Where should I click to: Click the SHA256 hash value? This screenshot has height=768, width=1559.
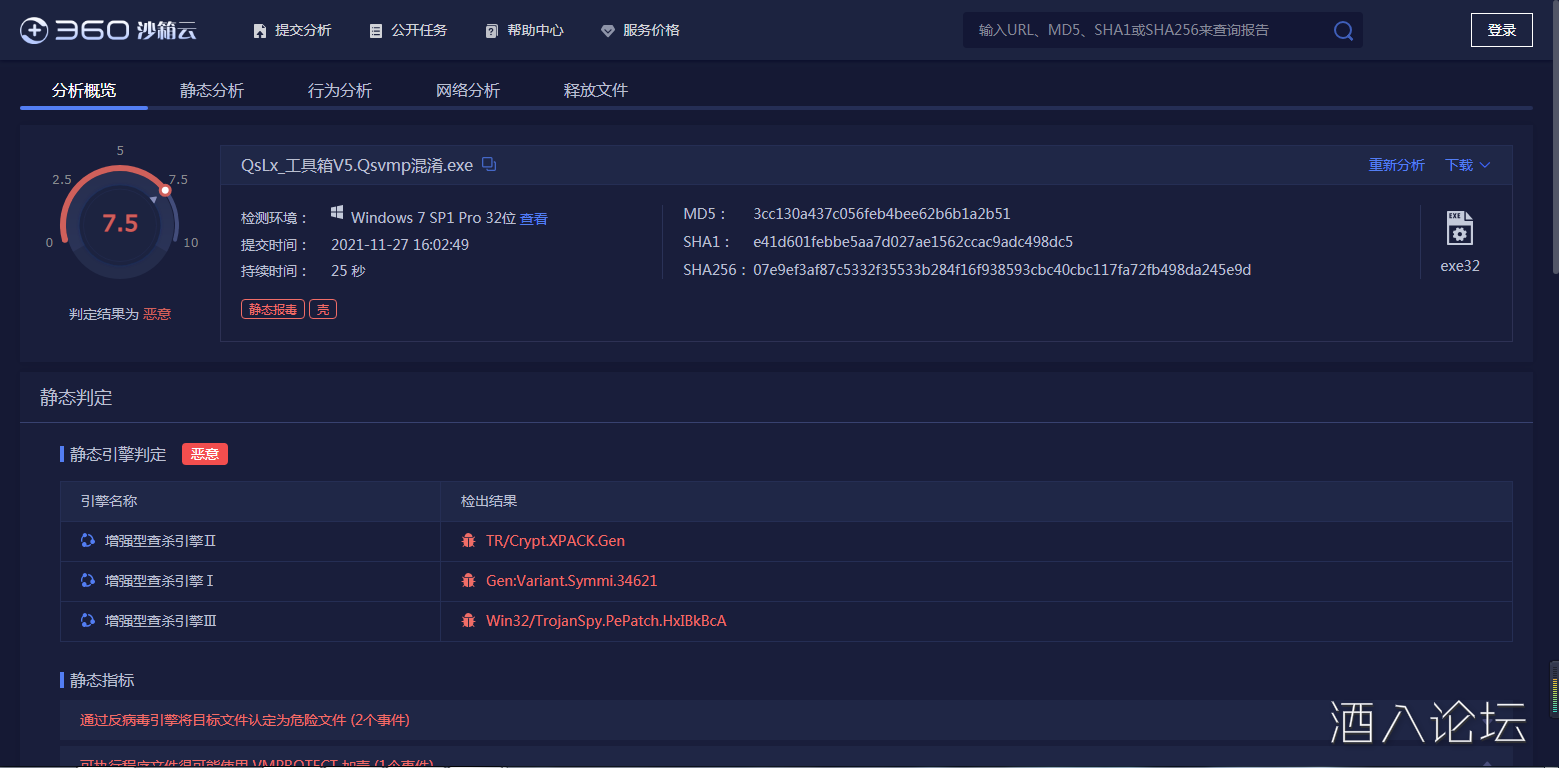pos(1002,270)
